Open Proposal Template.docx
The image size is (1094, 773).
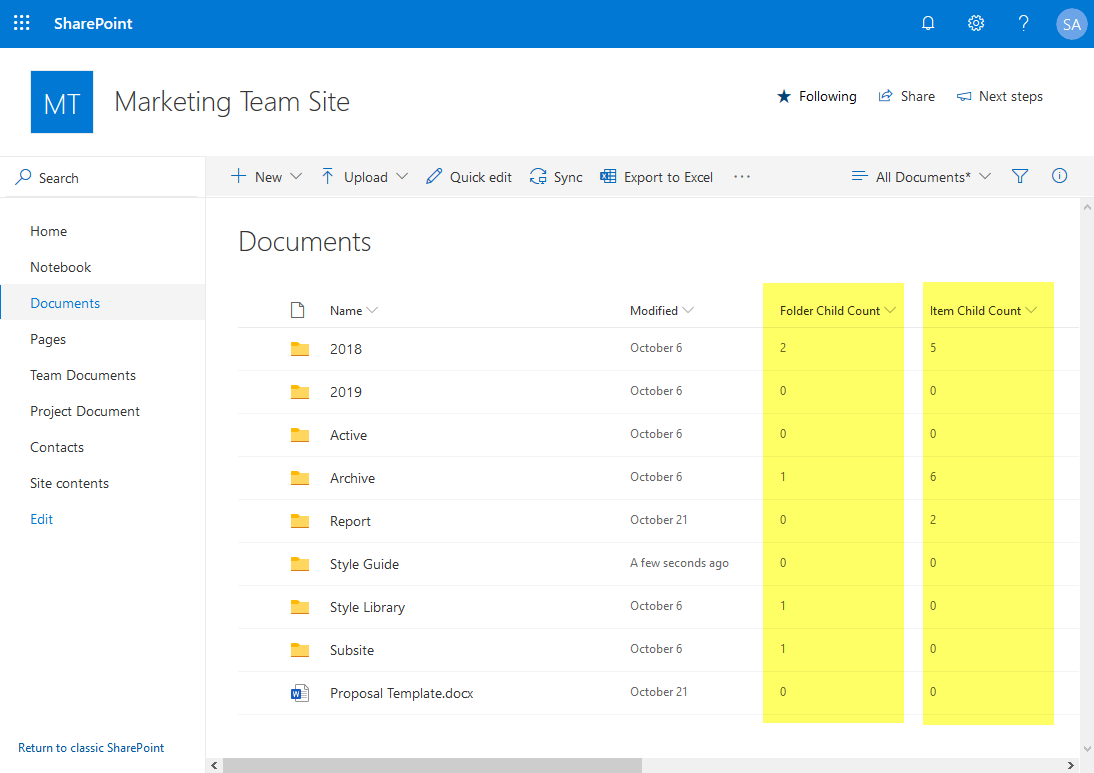pyautogui.click(x=401, y=692)
